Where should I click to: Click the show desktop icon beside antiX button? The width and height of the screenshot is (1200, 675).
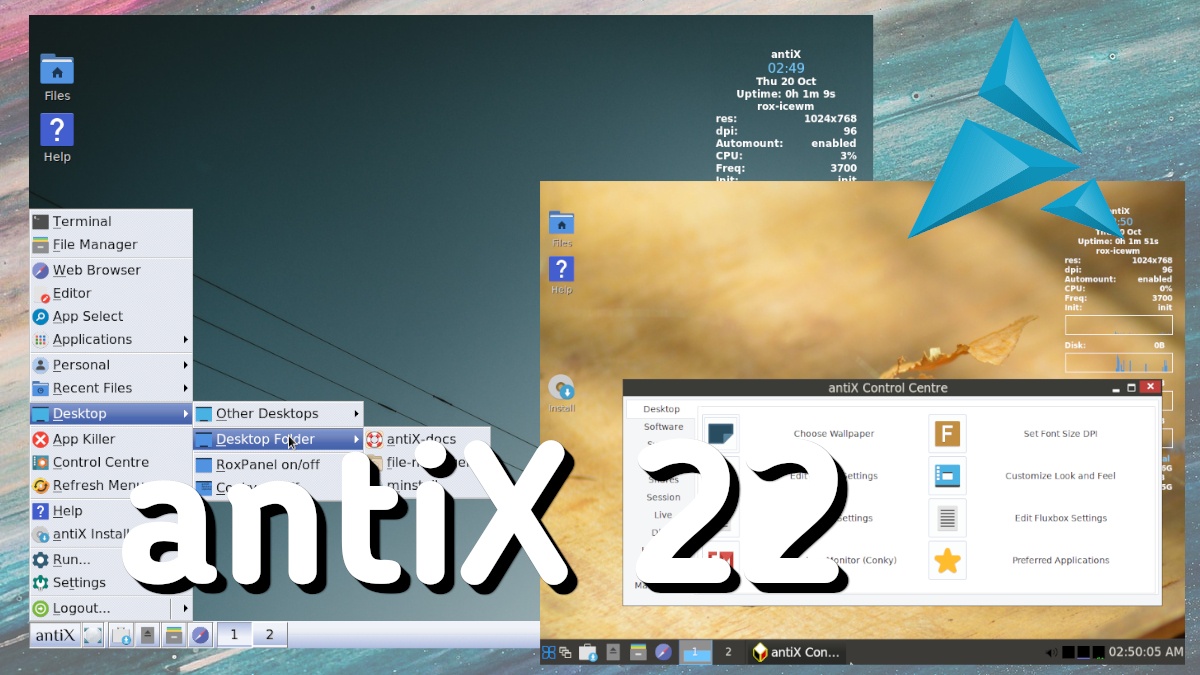pyautogui.click(x=93, y=634)
